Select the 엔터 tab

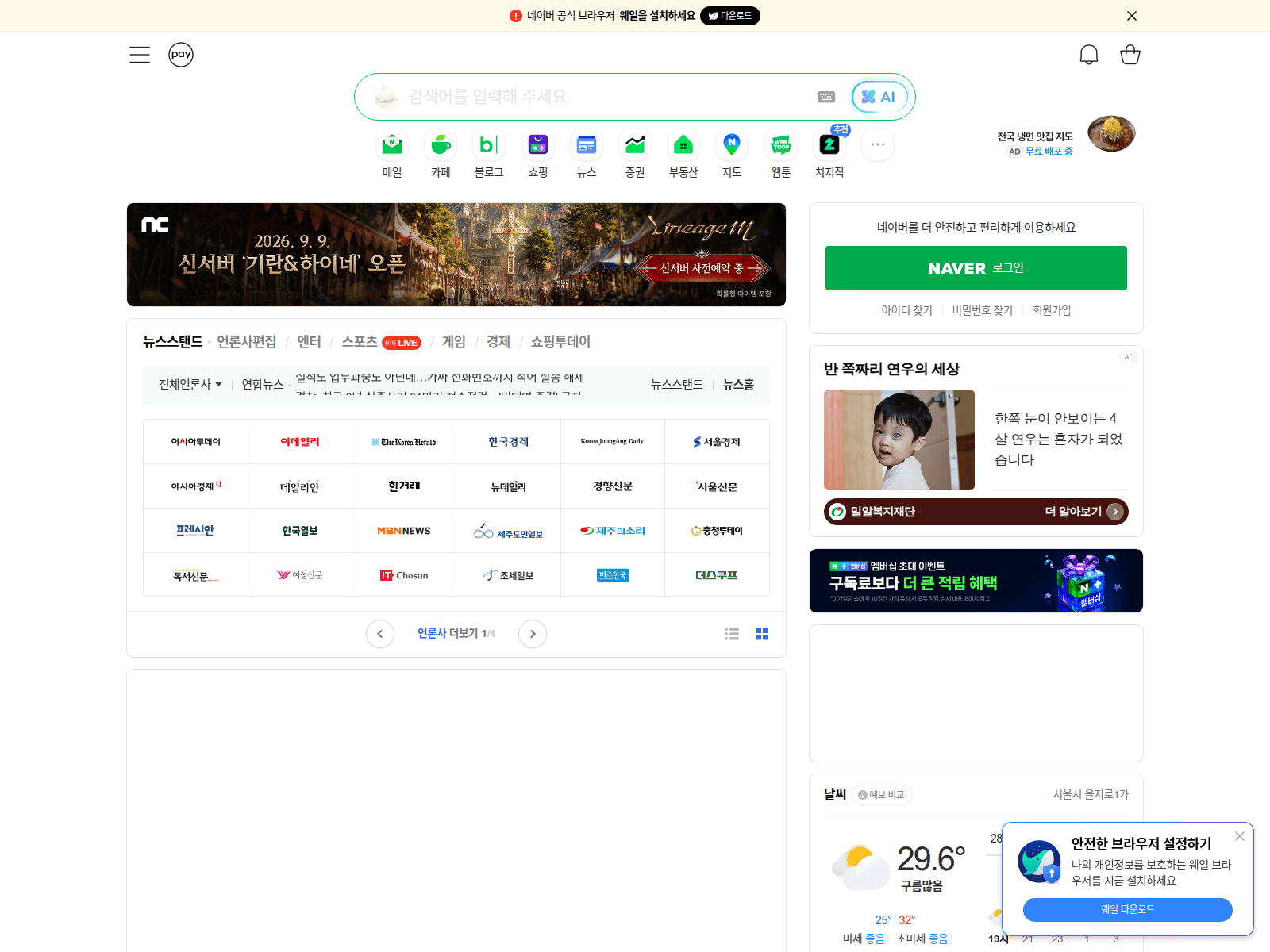point(309,342)
